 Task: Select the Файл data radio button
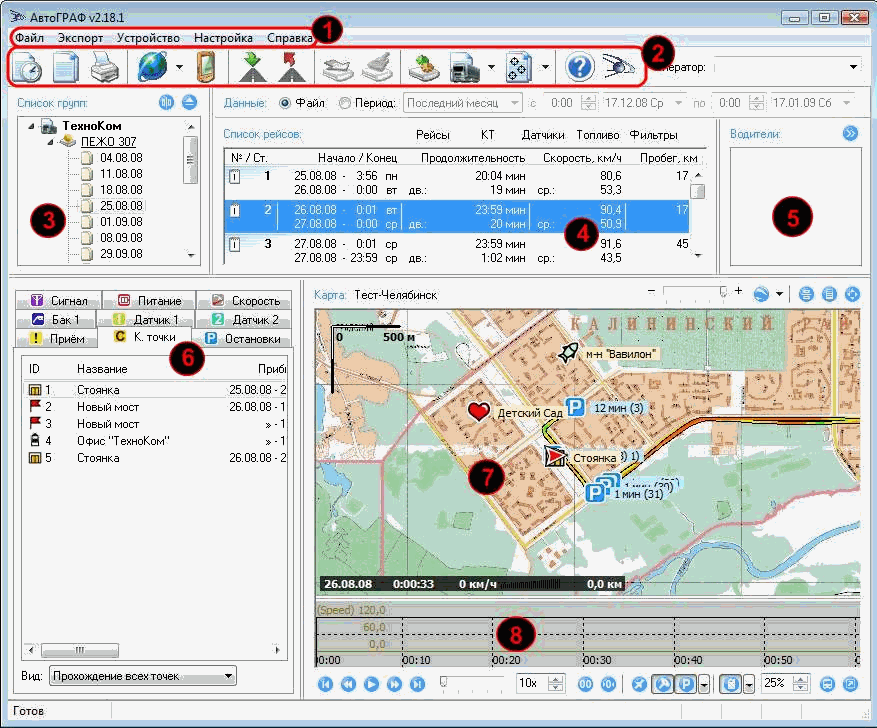(x=285, y=103)
